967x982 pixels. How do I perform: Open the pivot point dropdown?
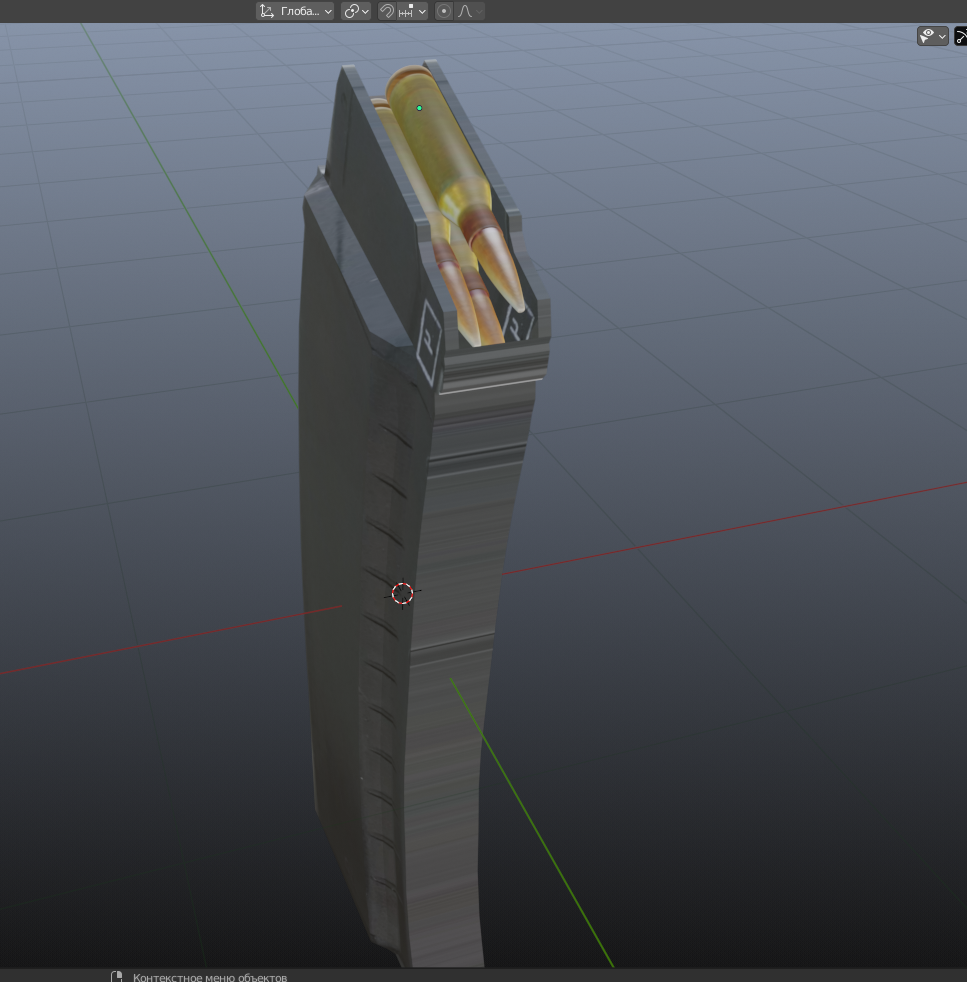356,11
